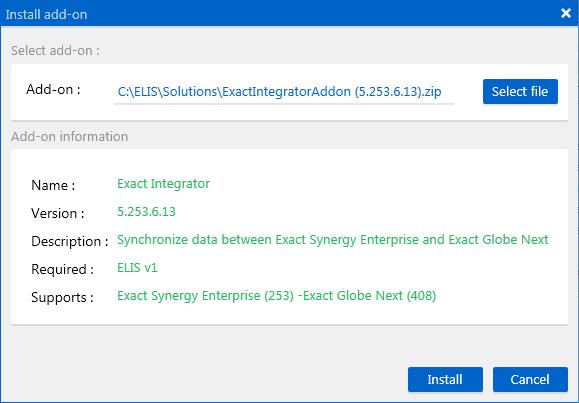Click the Select file button
Image resolution: width=579 pixels, height=403 pixels.
(x=520, y=91)
